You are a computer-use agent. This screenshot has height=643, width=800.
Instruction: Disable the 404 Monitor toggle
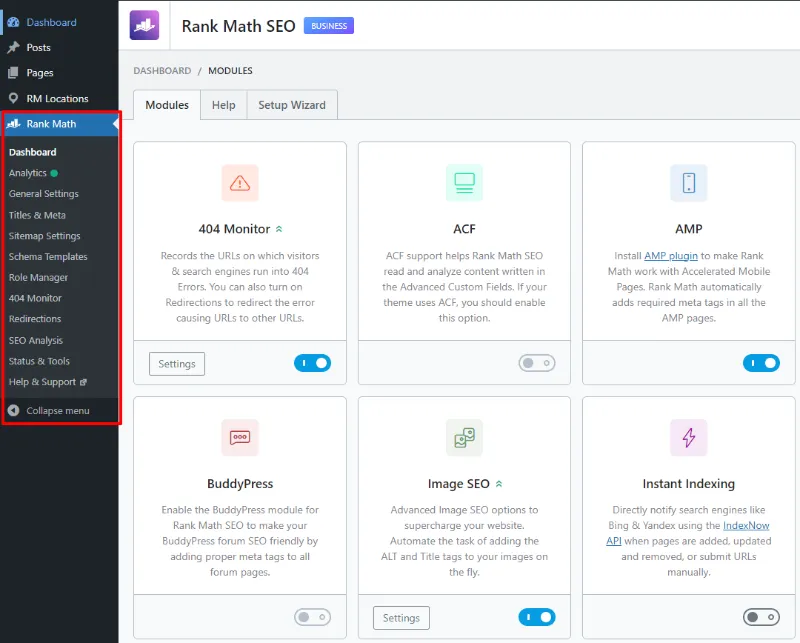coord(312,363)
